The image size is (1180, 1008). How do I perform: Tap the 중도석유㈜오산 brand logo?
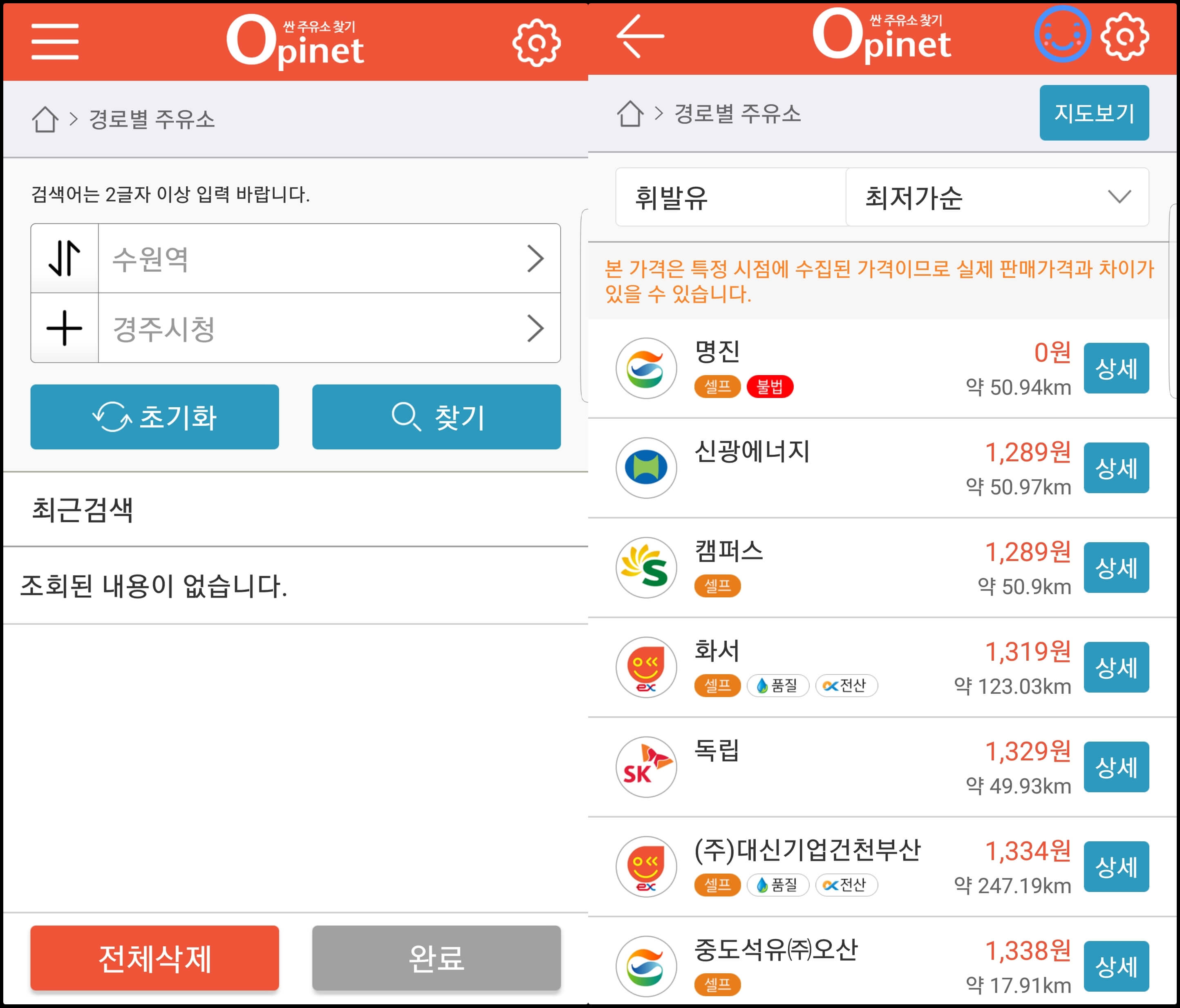[x=646, y=966]
